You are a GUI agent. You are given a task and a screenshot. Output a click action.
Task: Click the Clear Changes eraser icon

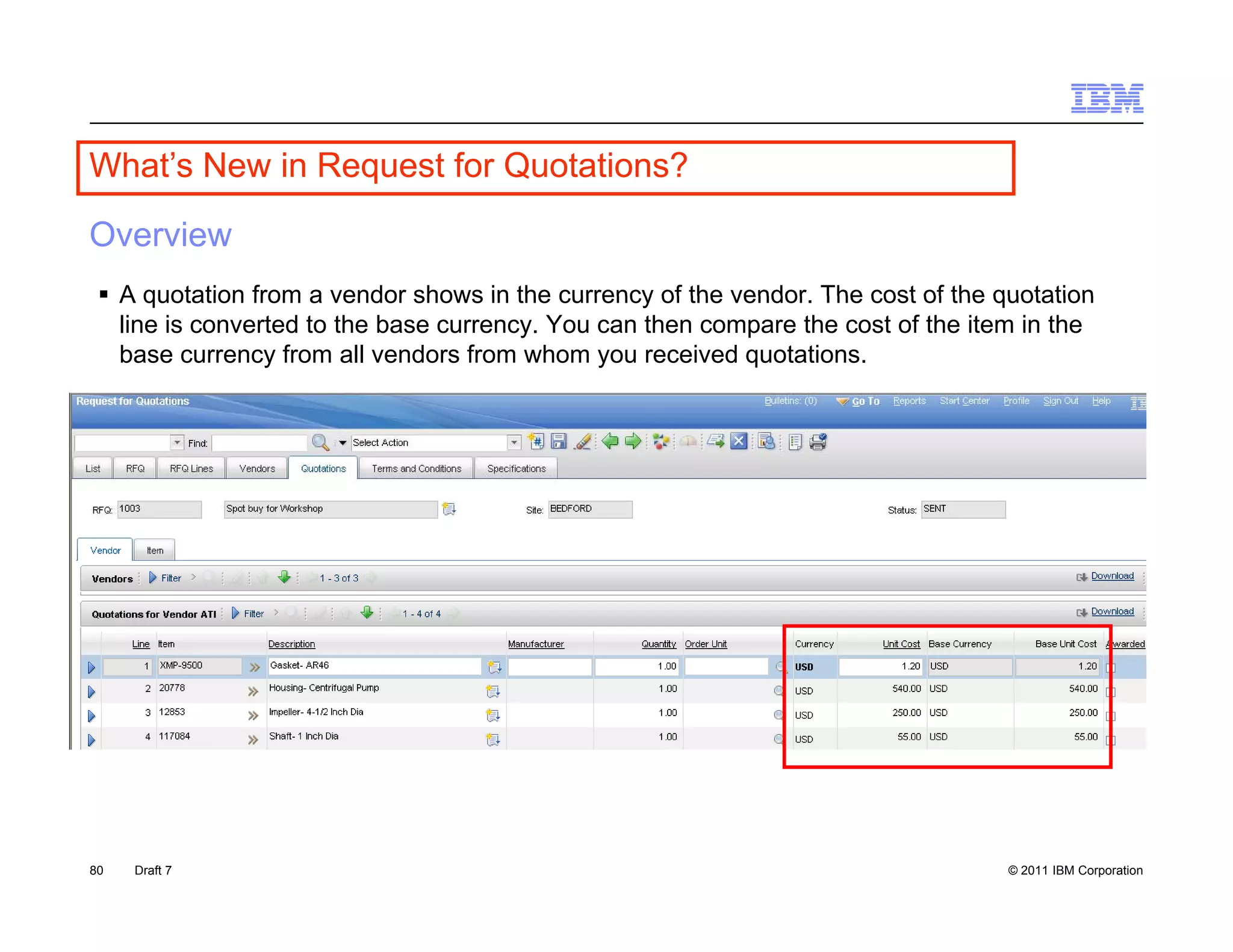click(x=582, y=442)
